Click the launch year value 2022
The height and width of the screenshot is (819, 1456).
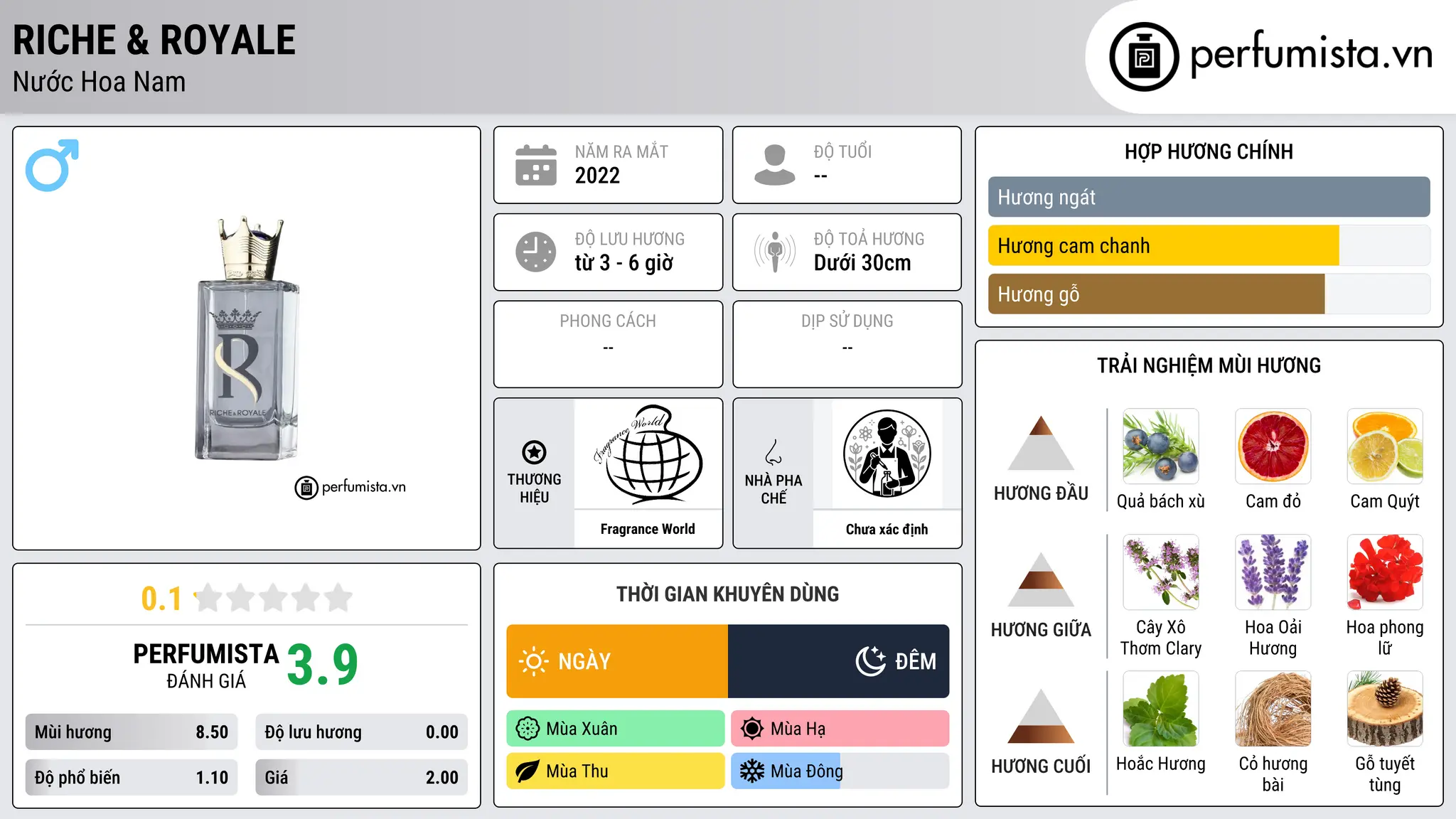click(597, 176)
